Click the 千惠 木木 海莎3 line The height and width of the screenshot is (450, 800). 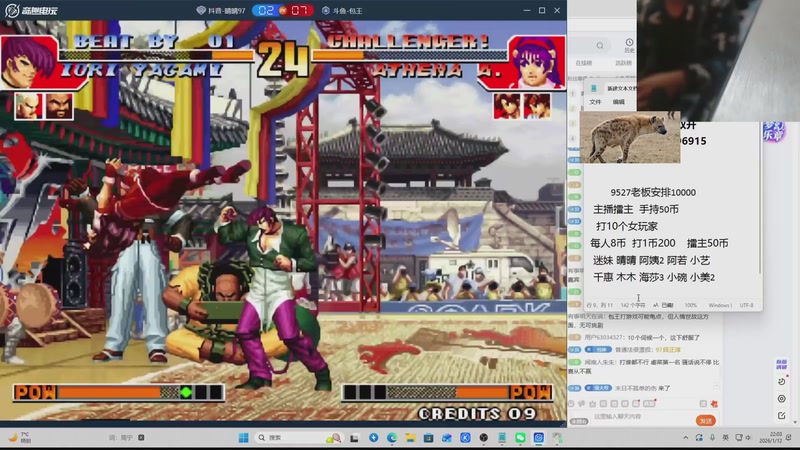[x=654, y=277]
